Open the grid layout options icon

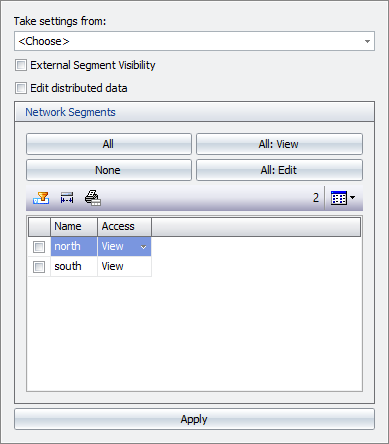pyautogui.click(x=339, y=198)
